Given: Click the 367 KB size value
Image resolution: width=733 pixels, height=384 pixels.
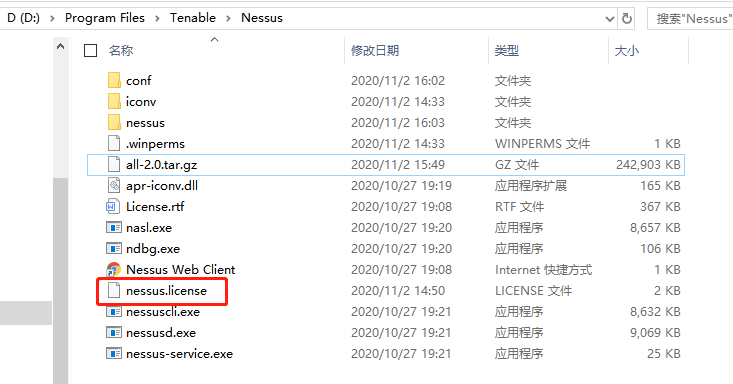Looking at the screenshot, I should (x=660, y=206).
